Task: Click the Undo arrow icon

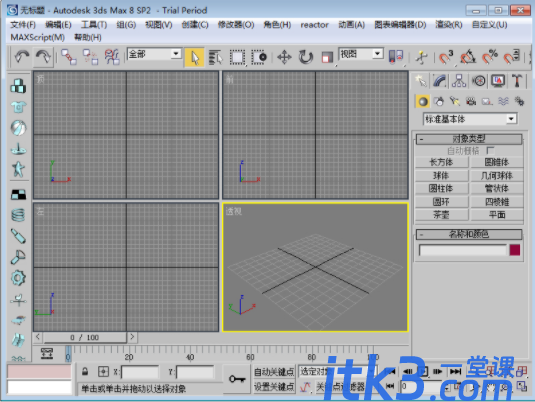Action: coord(22,57)
